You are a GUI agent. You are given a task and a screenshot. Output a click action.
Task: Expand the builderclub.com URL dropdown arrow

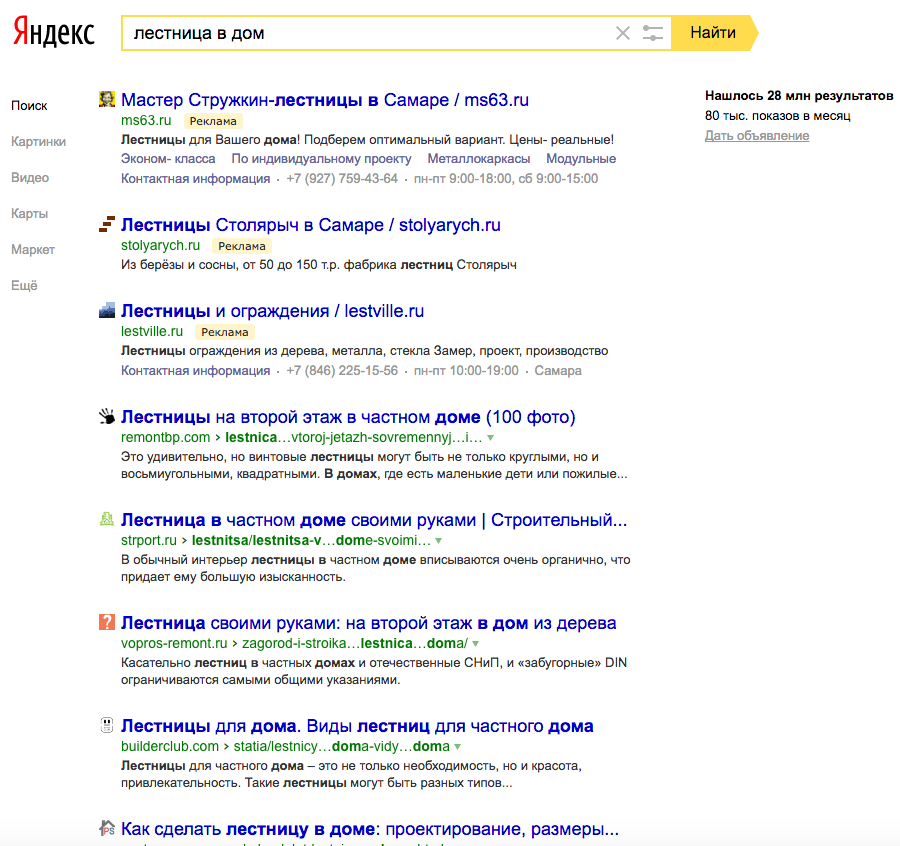pyautogui.click(x=457, y=747)
